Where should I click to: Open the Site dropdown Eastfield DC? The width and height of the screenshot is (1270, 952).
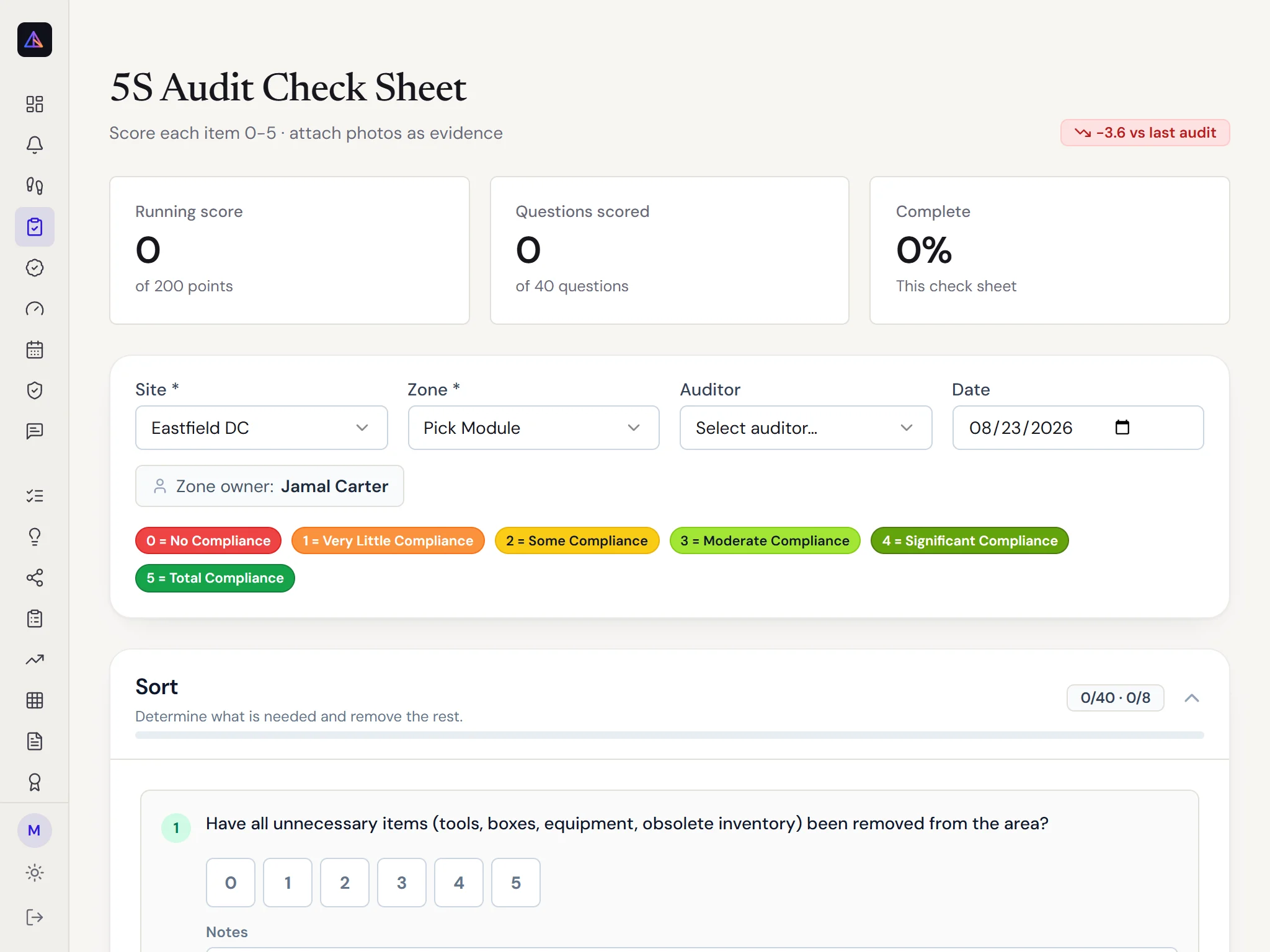(262, 428)
